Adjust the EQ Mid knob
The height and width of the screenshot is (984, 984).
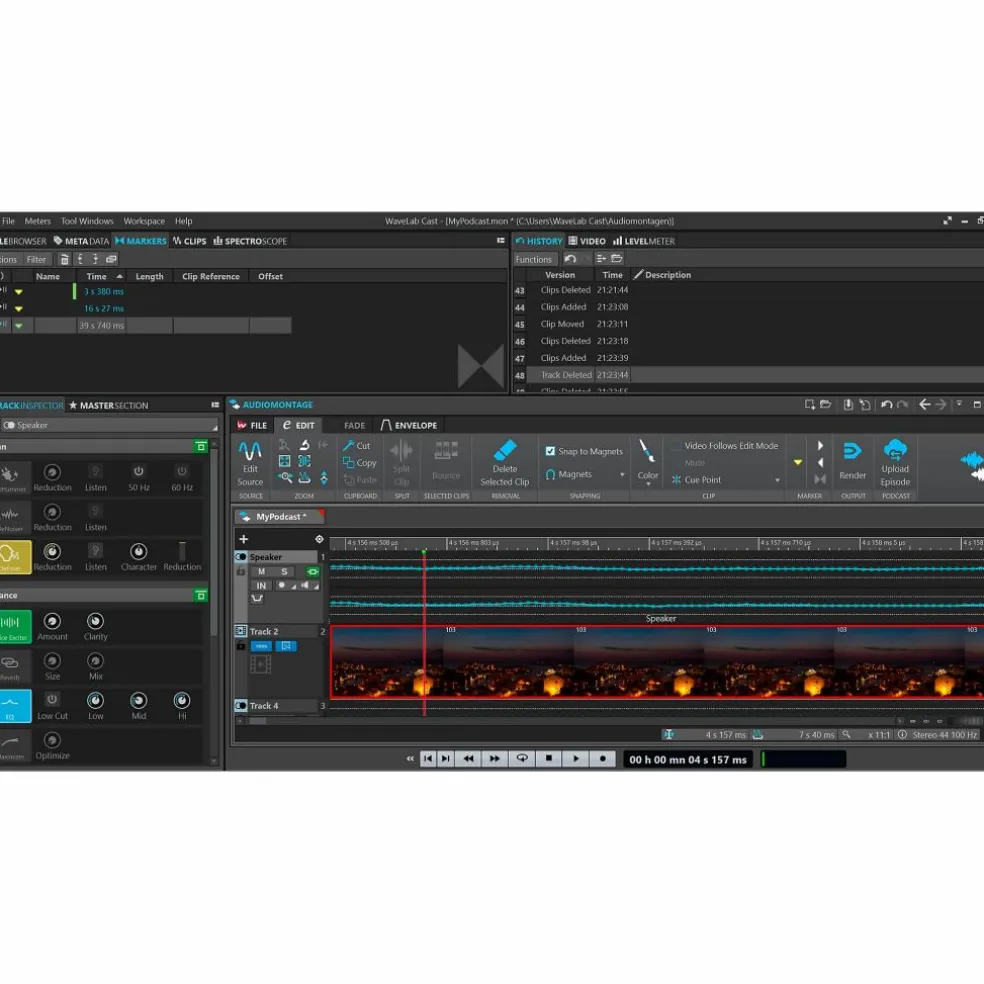139,700
